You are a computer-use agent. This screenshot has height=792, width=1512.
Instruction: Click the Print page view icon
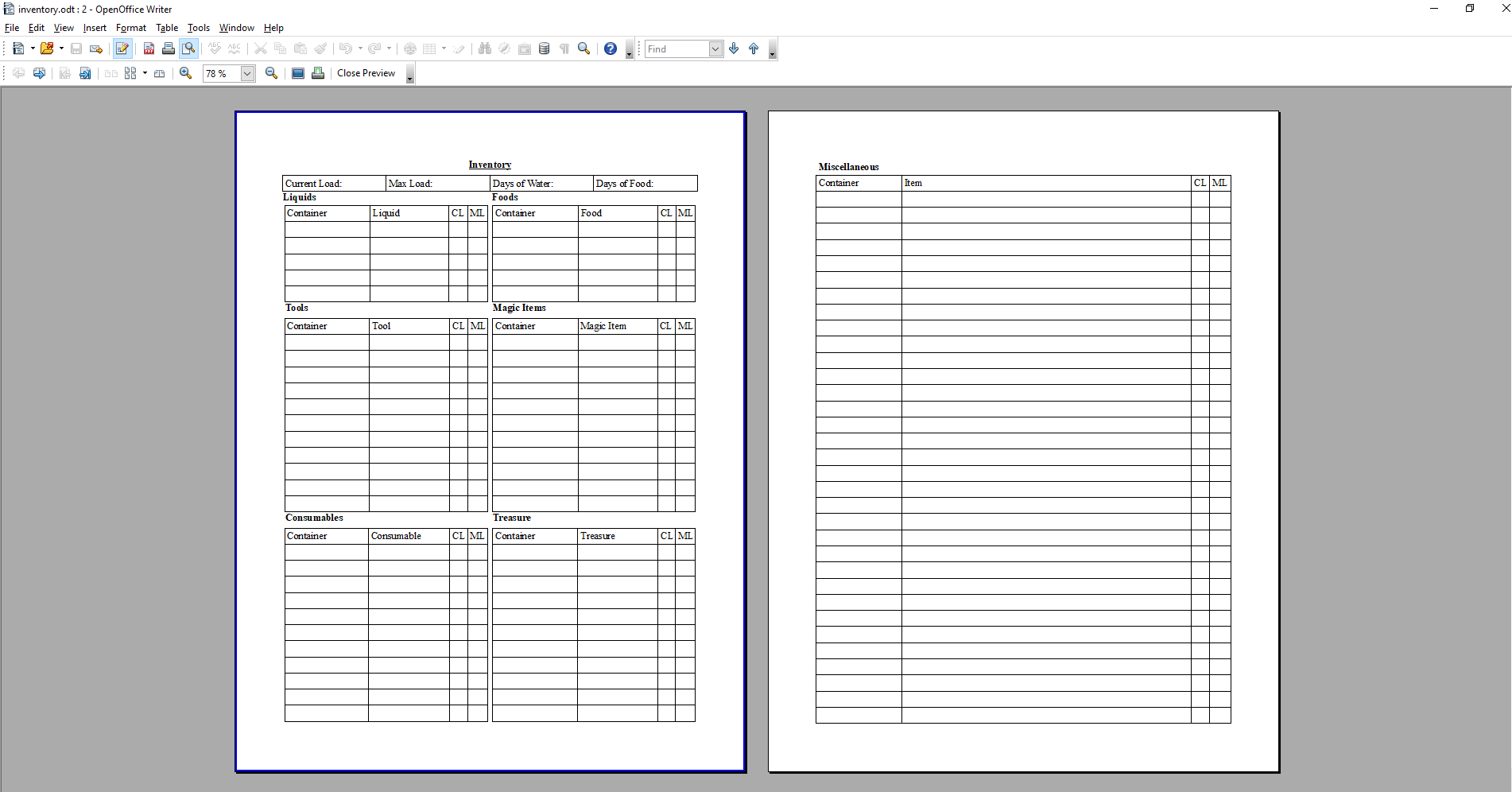[x=318, y=73]
